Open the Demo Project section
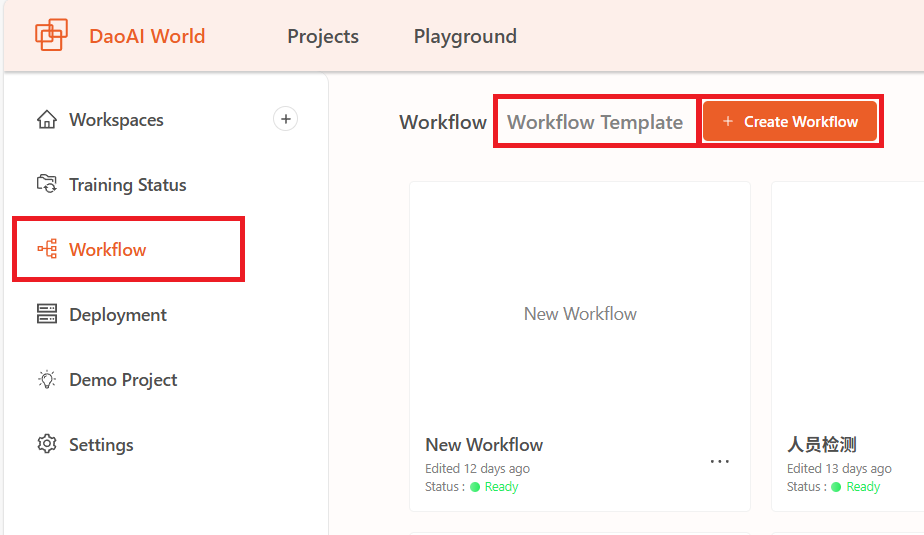This screenshot has height=535, width=924. coord(123,380)
